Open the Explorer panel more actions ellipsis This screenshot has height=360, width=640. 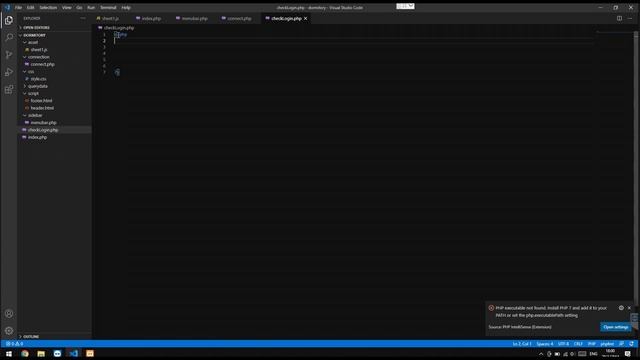[x=83, y=18]
